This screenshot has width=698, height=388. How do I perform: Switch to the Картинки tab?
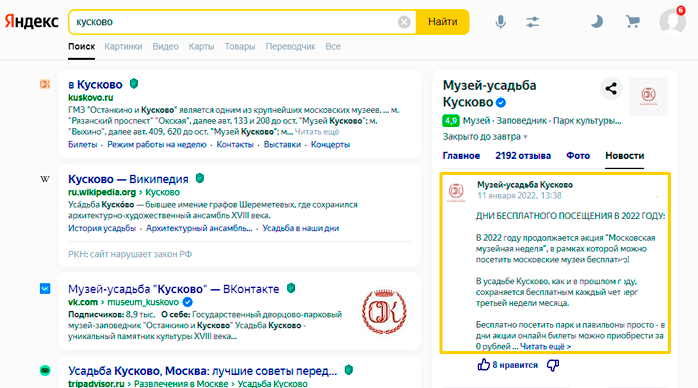tap(123, 46)
